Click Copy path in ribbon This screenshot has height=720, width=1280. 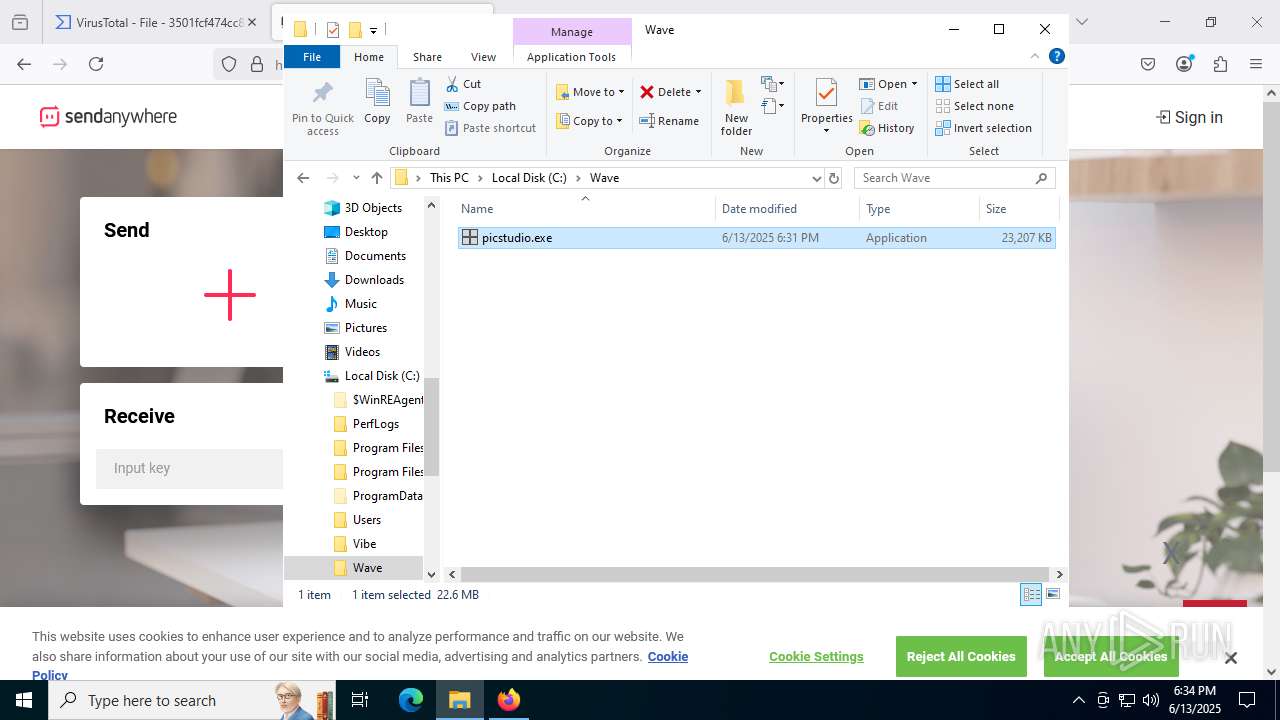coord(480,106)
